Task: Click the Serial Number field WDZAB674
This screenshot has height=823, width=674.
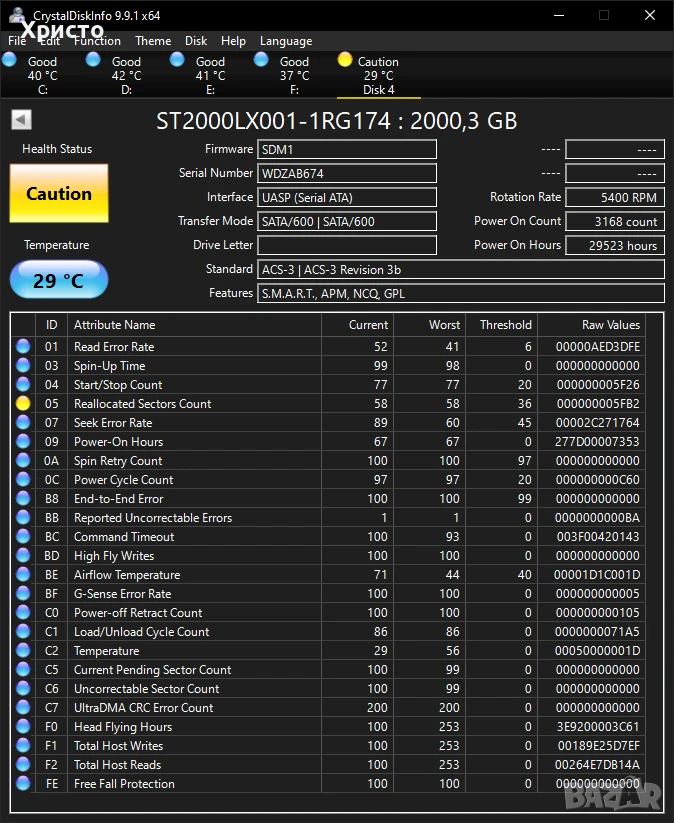Action: coord(347,173)
